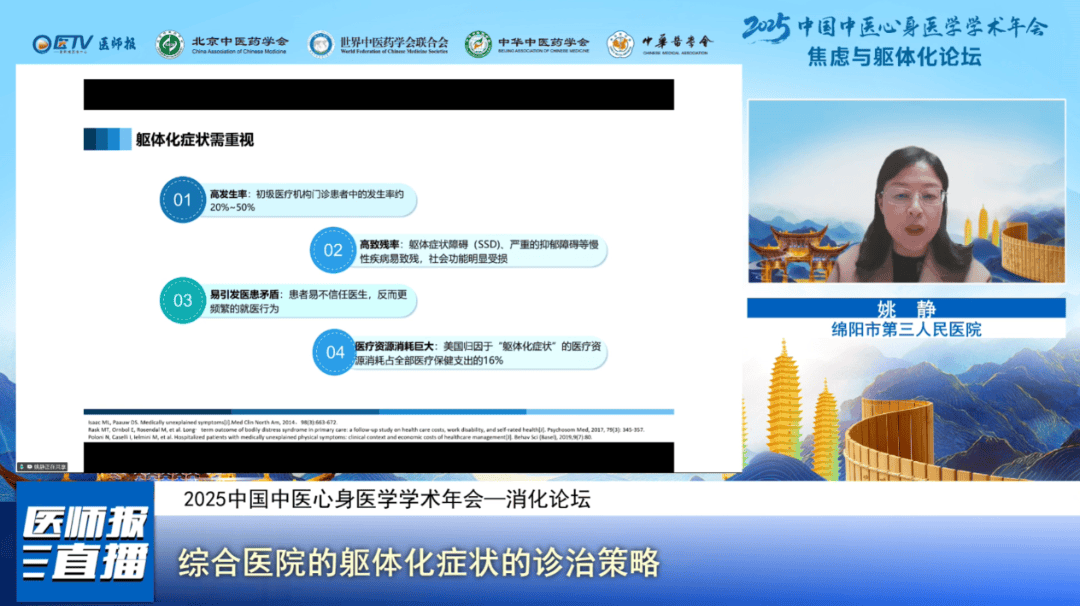Click the blue progress bar above references
This screenshot has height=606, width=1080.
tap(379, 411)
